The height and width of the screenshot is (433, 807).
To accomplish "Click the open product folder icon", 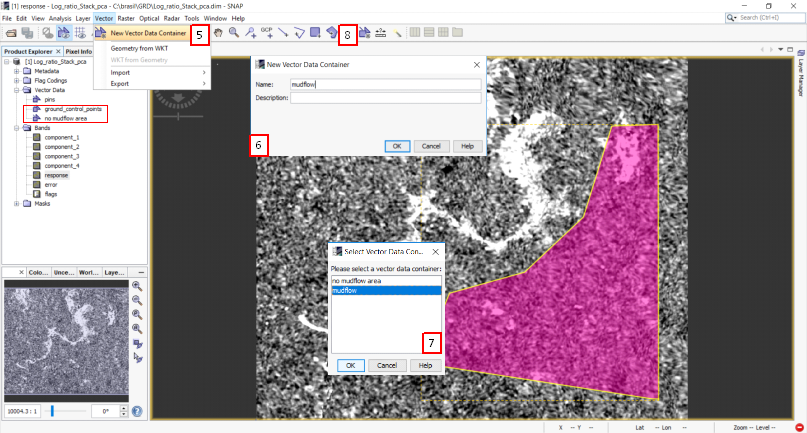I will 11,33.
